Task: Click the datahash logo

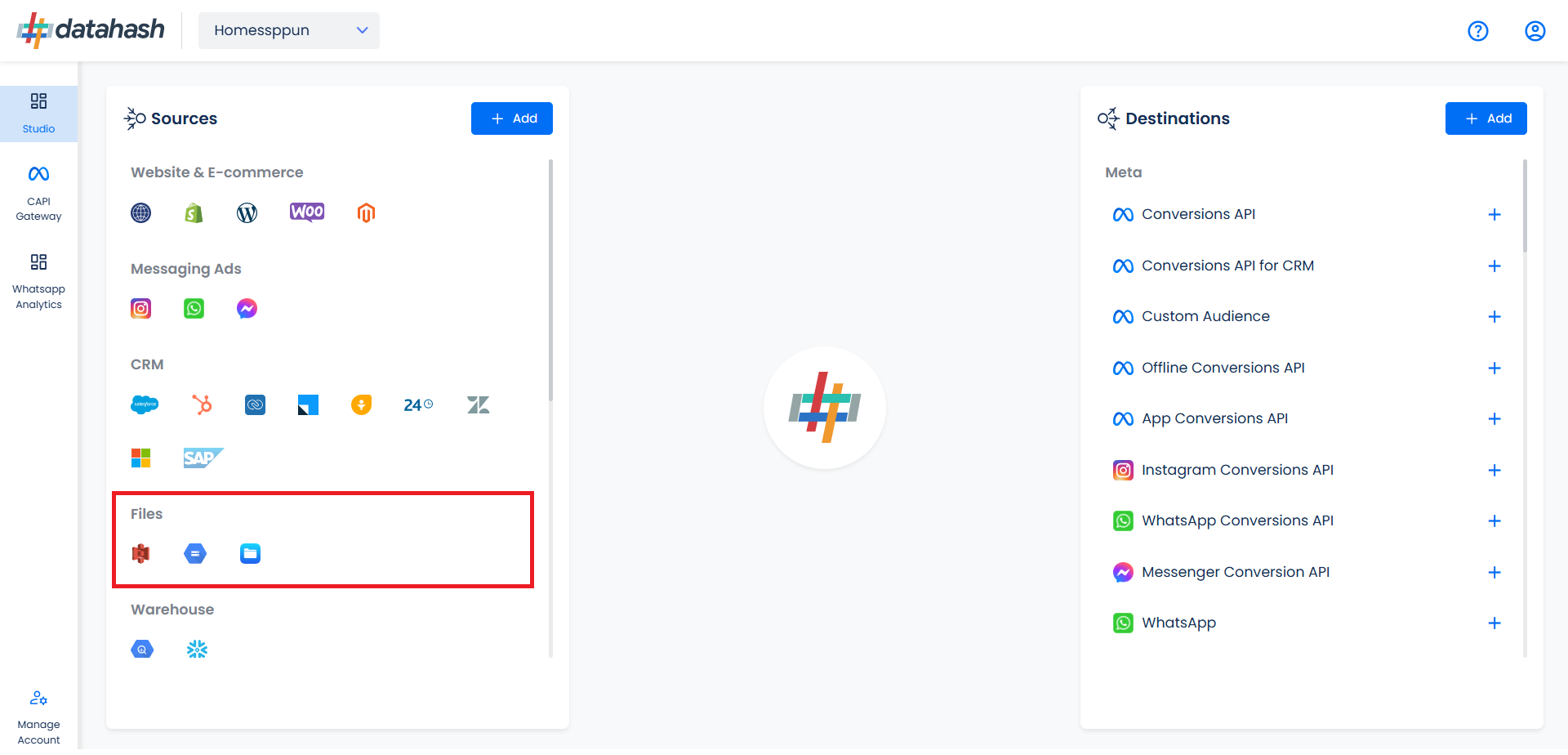Action: (91, 30)
